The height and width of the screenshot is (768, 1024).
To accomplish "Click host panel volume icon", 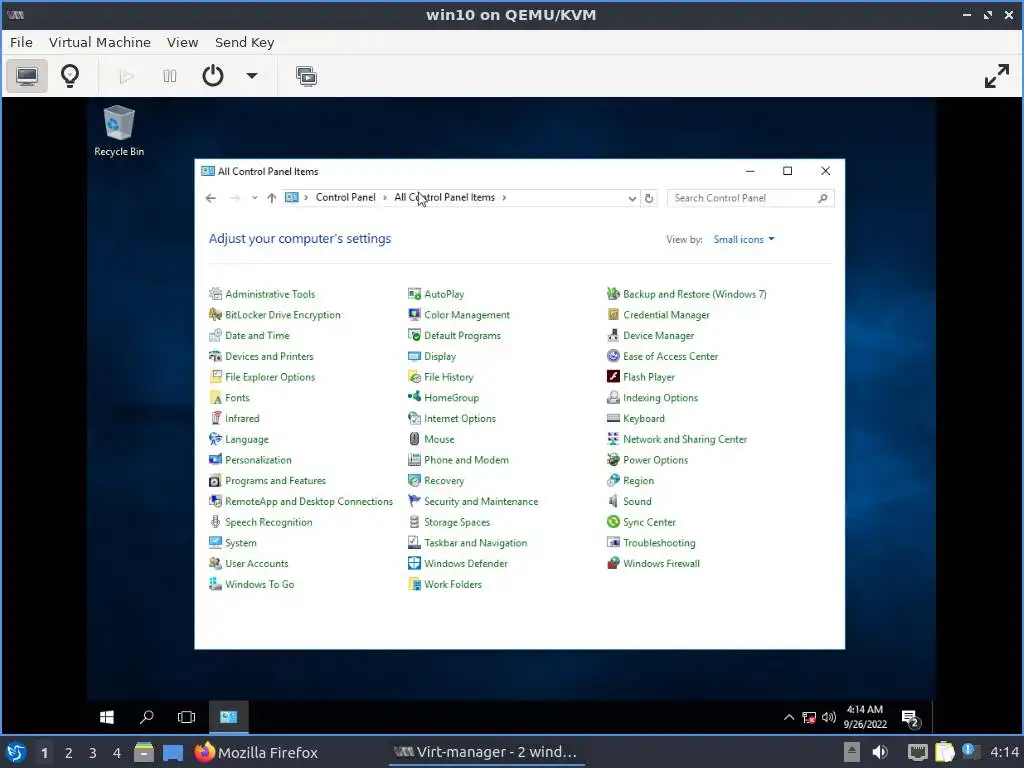I will tap(880, 752).
